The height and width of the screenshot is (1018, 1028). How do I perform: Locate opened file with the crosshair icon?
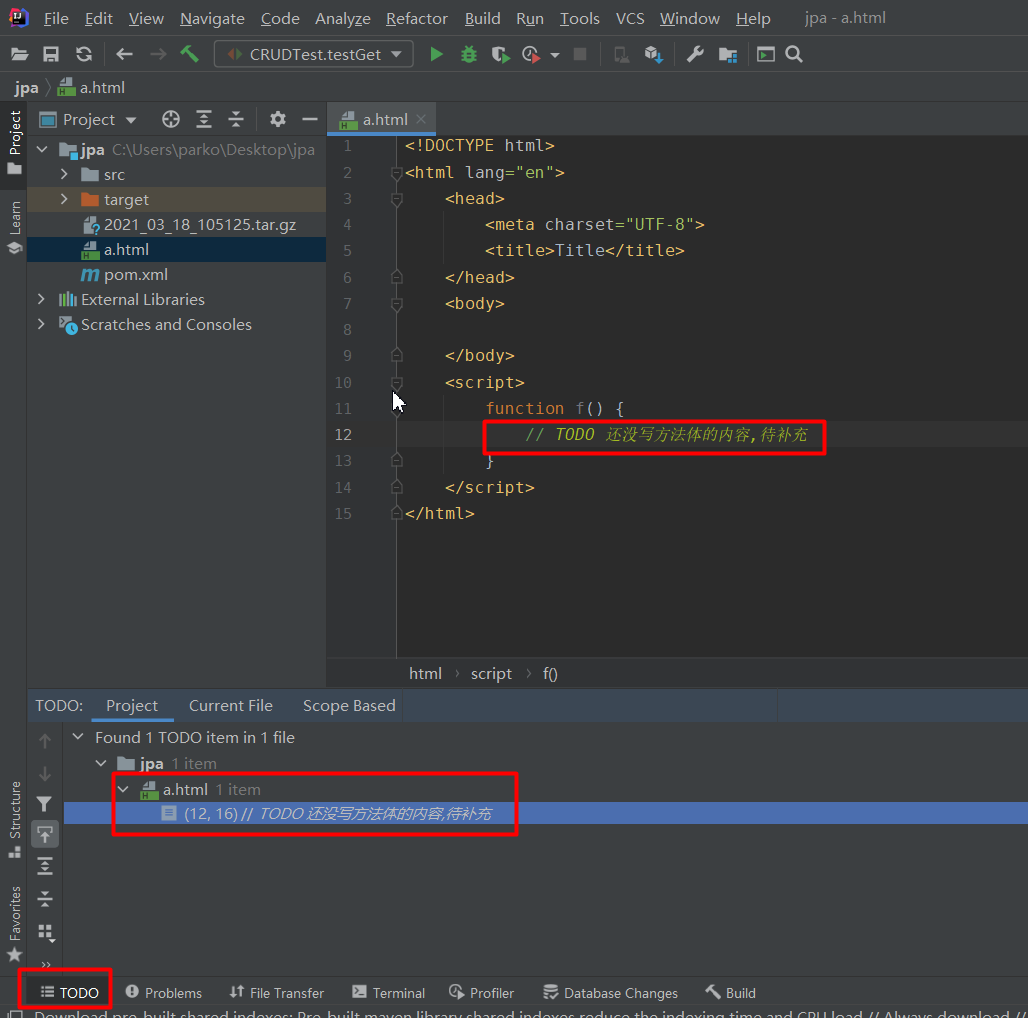(x=170, y=119)
